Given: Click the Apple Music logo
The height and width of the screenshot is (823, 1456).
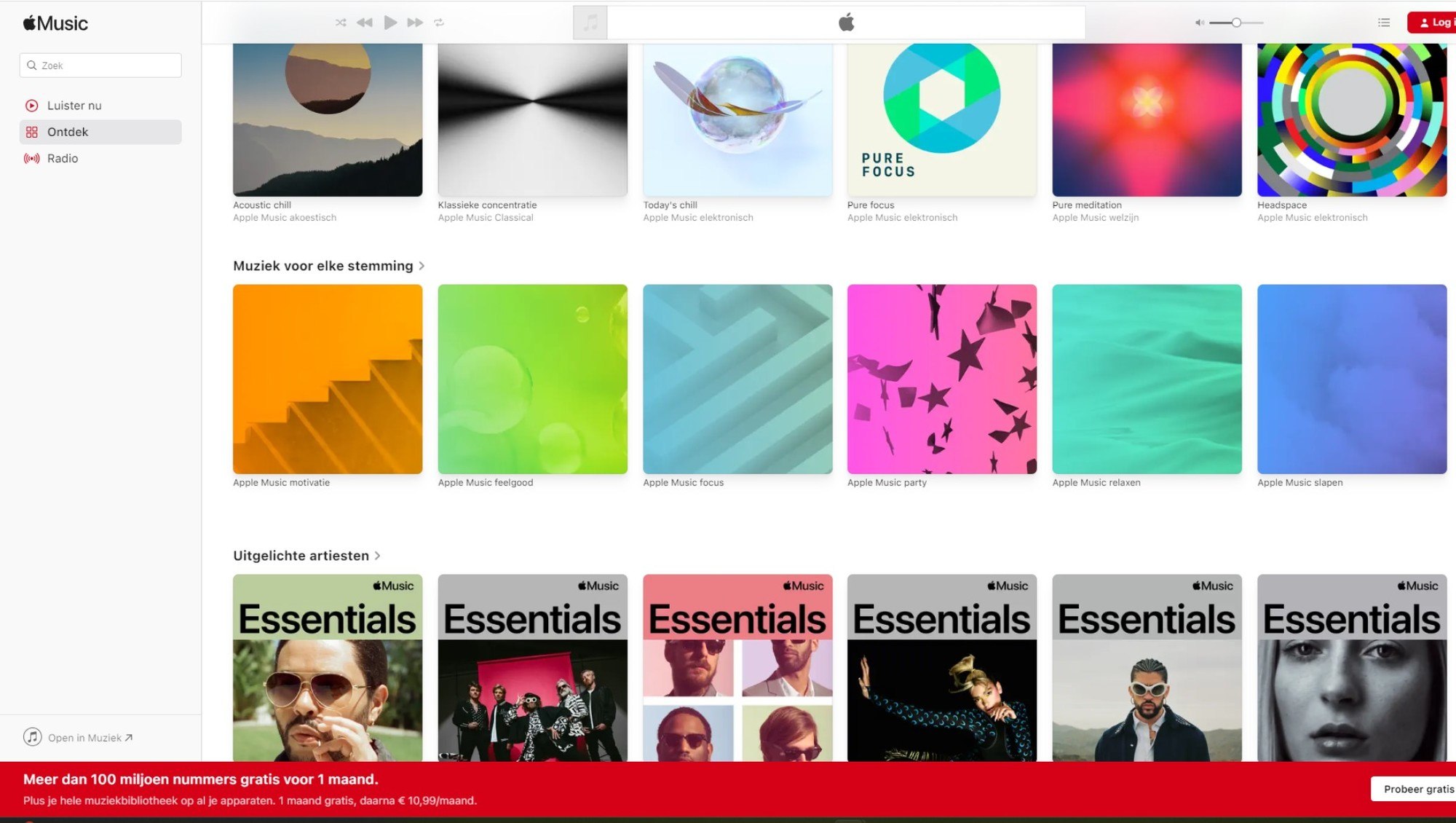Looking at the screenshot, I should [x=55, y=23].
